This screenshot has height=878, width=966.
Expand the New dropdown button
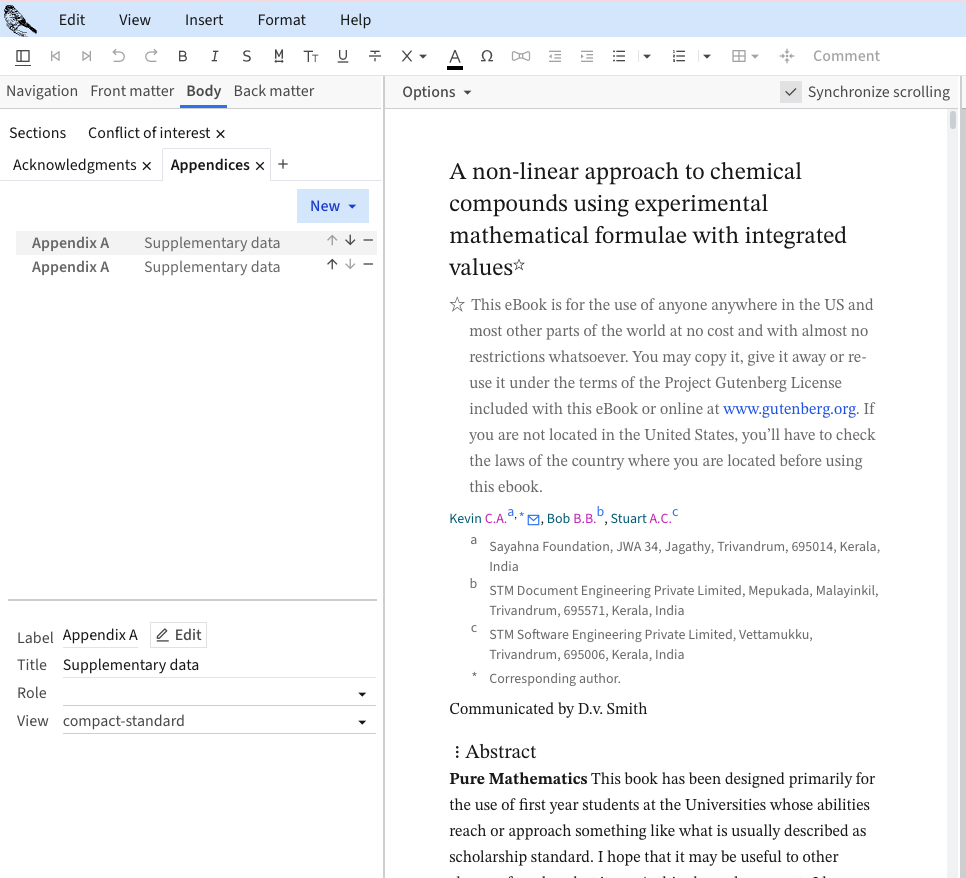(332, 206)
